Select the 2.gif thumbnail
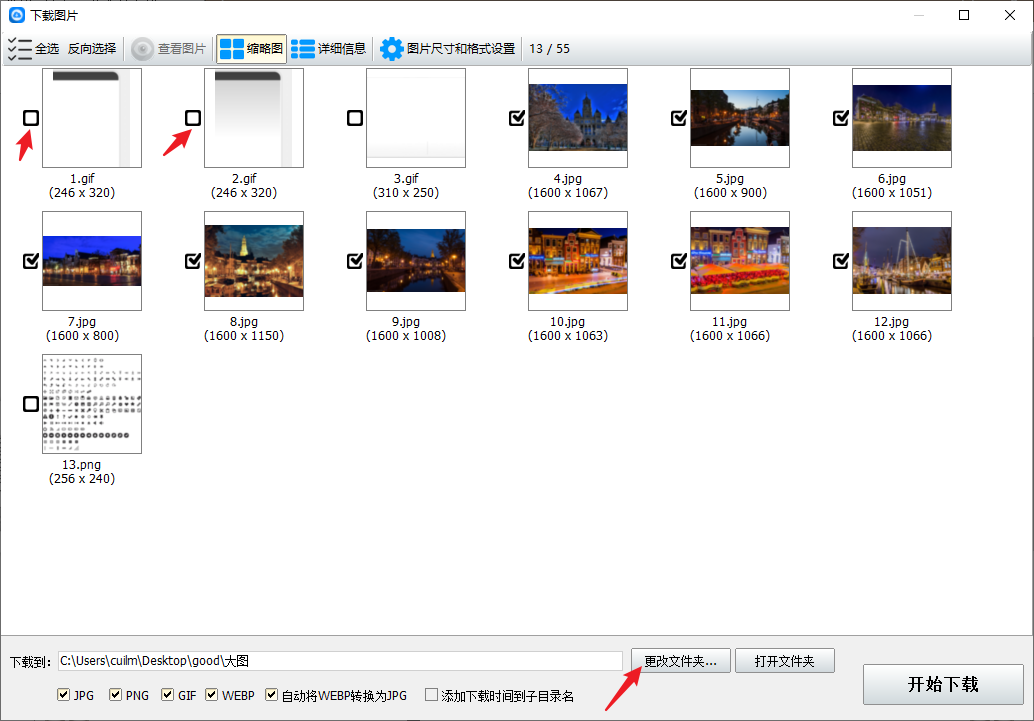The height and width of the screenshot is (721, 1034). coord(254,118)
